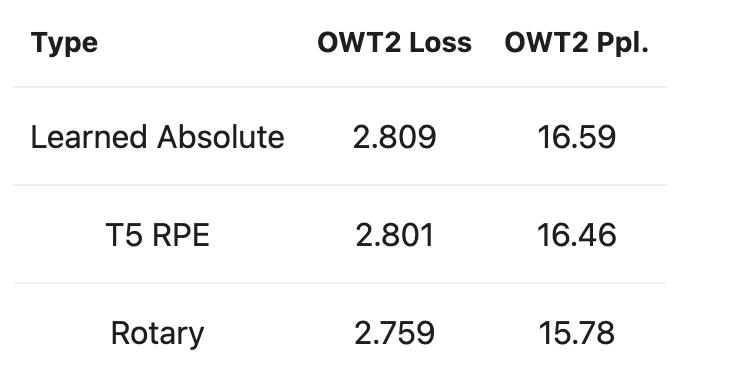Select the Rotary row label

coord(158,334)
